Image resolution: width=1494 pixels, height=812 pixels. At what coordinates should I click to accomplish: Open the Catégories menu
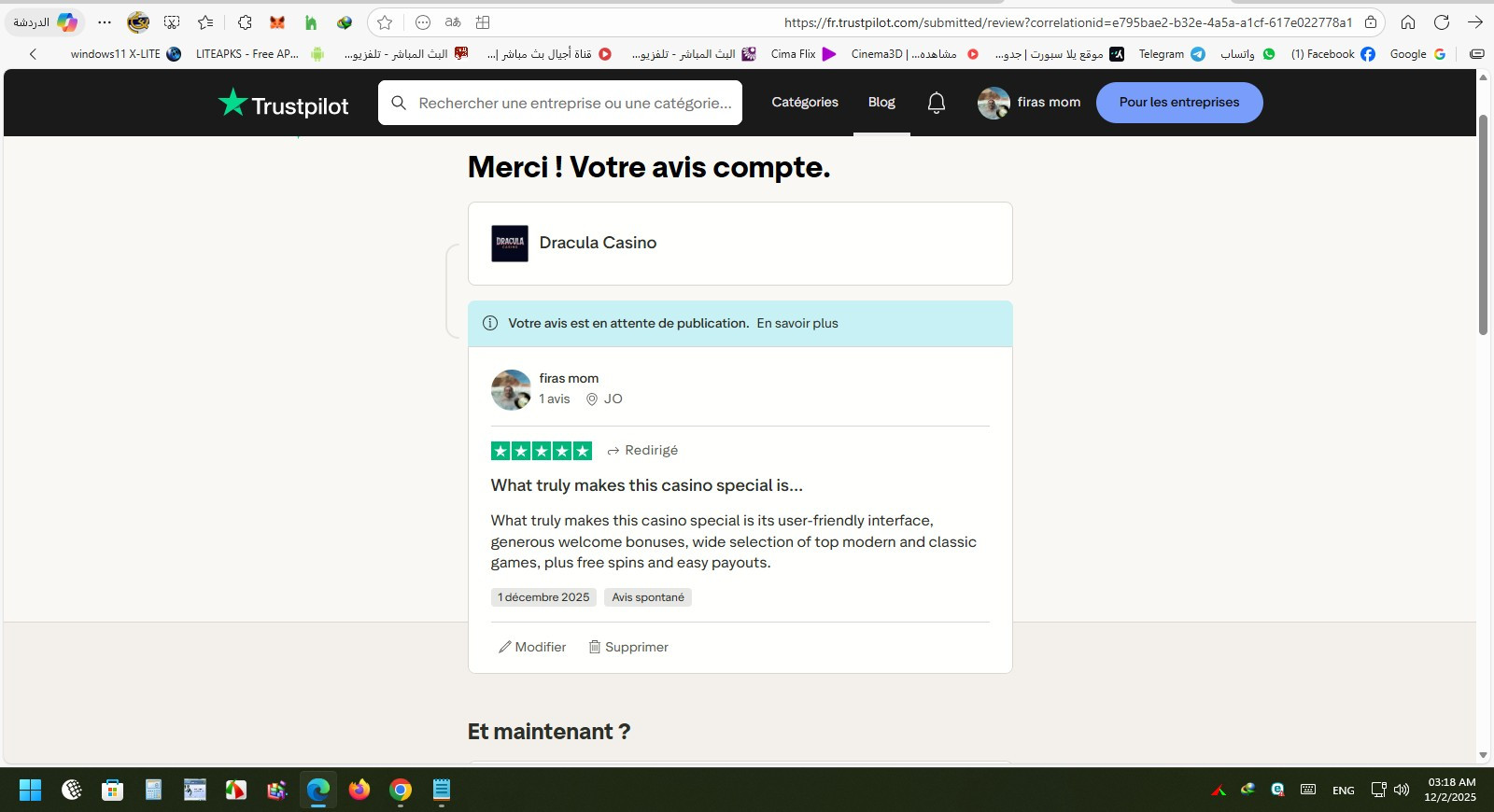click(805, 103)
